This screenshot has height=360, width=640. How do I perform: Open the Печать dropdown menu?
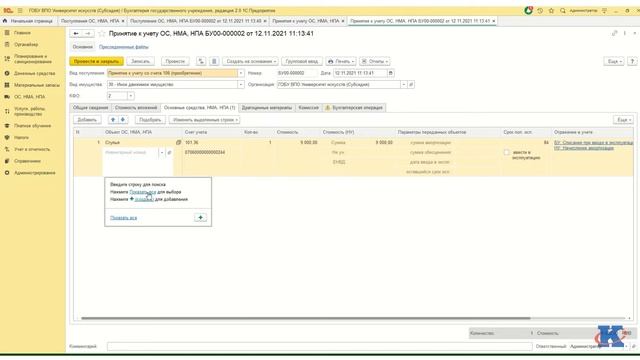tap(341, 61)
